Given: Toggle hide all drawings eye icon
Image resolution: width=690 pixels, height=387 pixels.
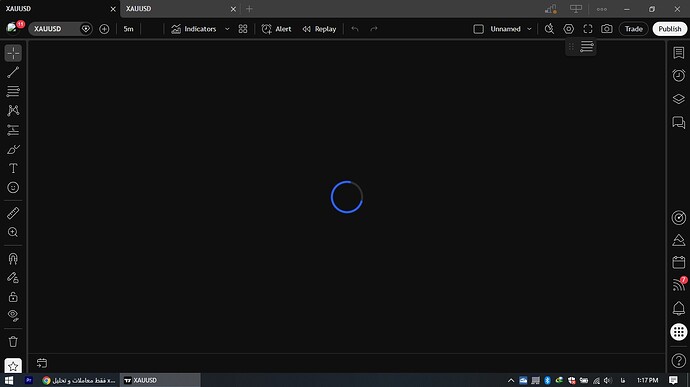Looking at the screenshot, I should tap(13, 316).
